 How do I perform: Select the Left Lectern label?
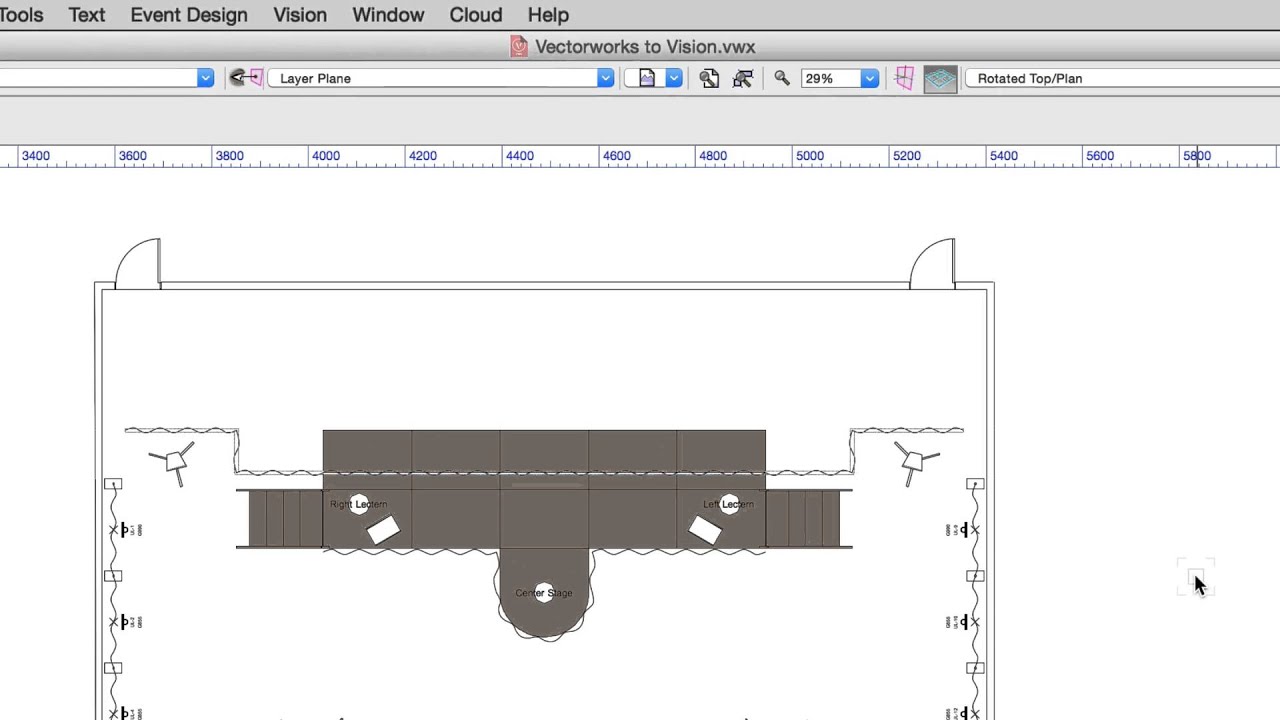[728, 504]
